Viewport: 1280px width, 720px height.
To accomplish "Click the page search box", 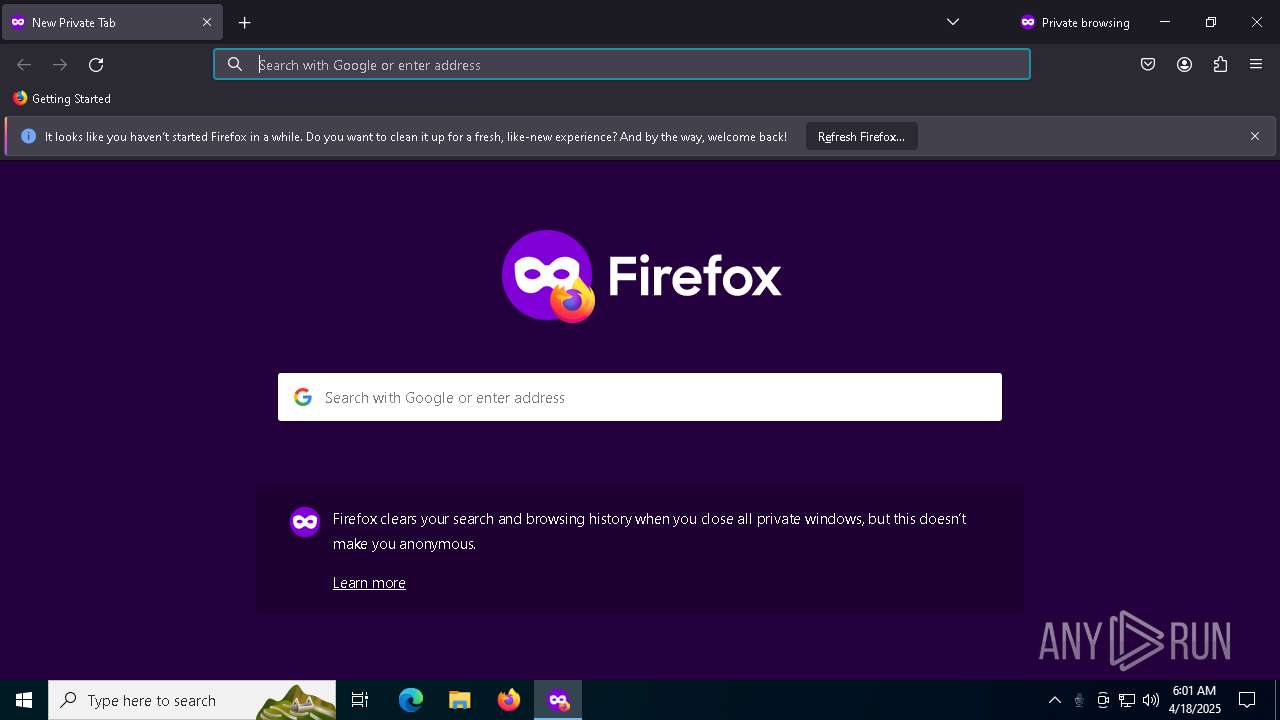I will click(640, 397).
